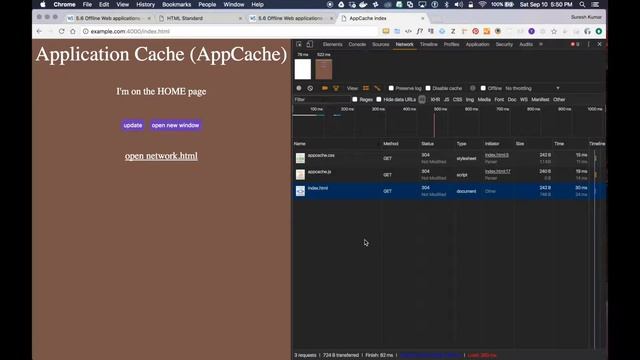Open the Sources panel tab
The width and height of the screenshot is (640, 360).
[380, 44]
